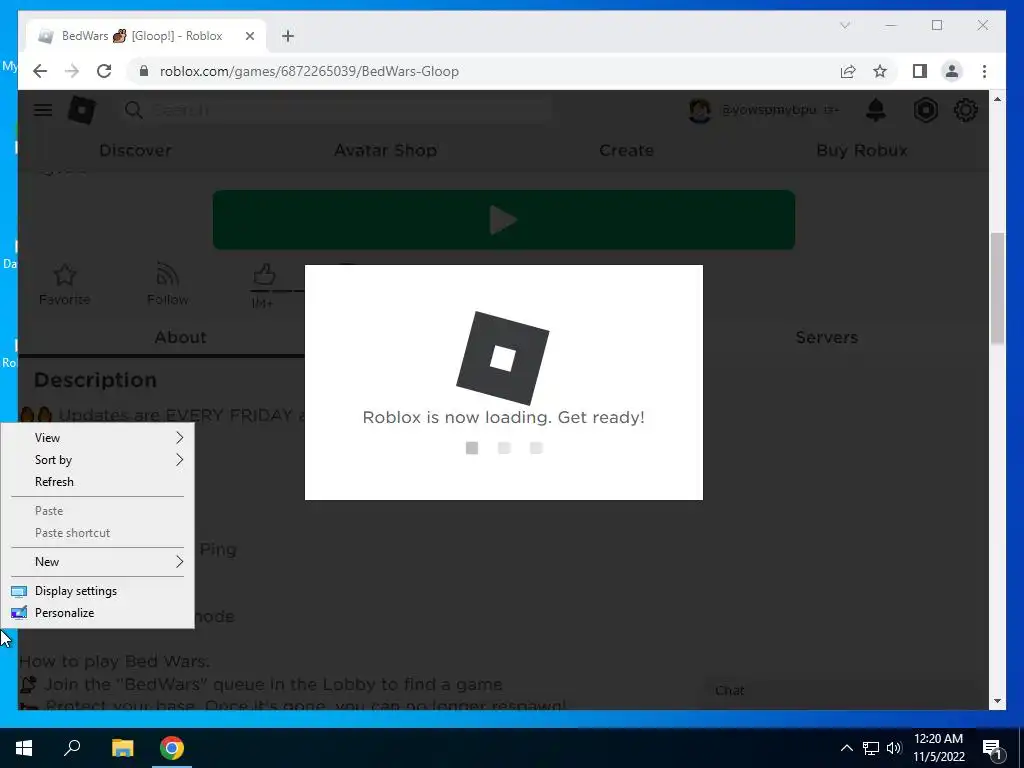
Task: Click the New submenu arrow
Action: (180, 562)
